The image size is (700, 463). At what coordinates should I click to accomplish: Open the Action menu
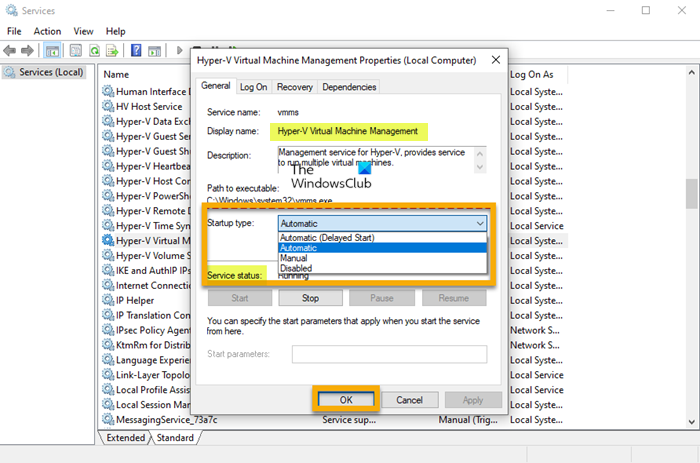tap(47, 31)
